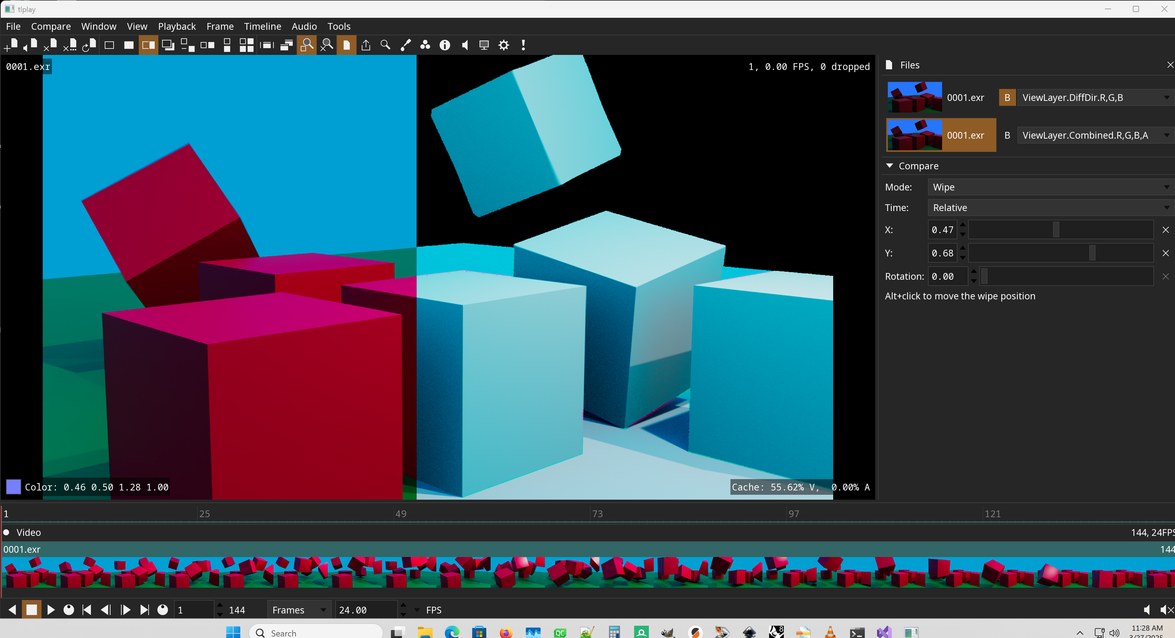This screenshot has height=638, width=1175.
Task: Click the wipe Y position slider
Action: point(1060,253)
